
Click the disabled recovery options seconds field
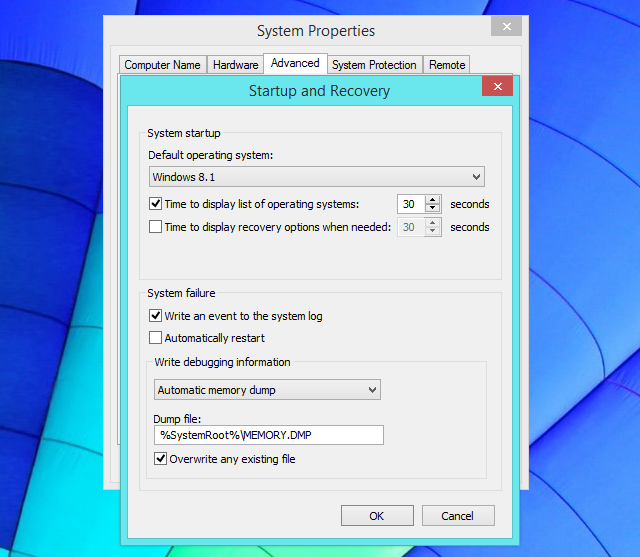tap(411, 227)
